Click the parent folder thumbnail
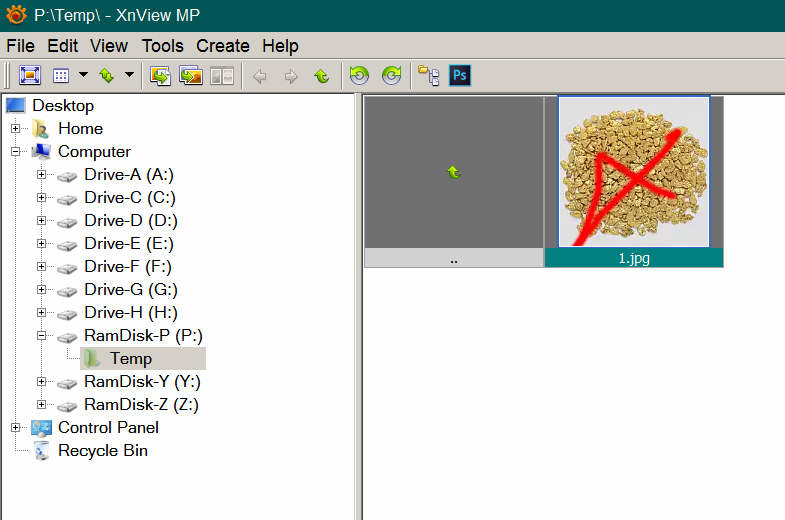Viewport: 785px width, 520px height. click(x=454, y=172)
